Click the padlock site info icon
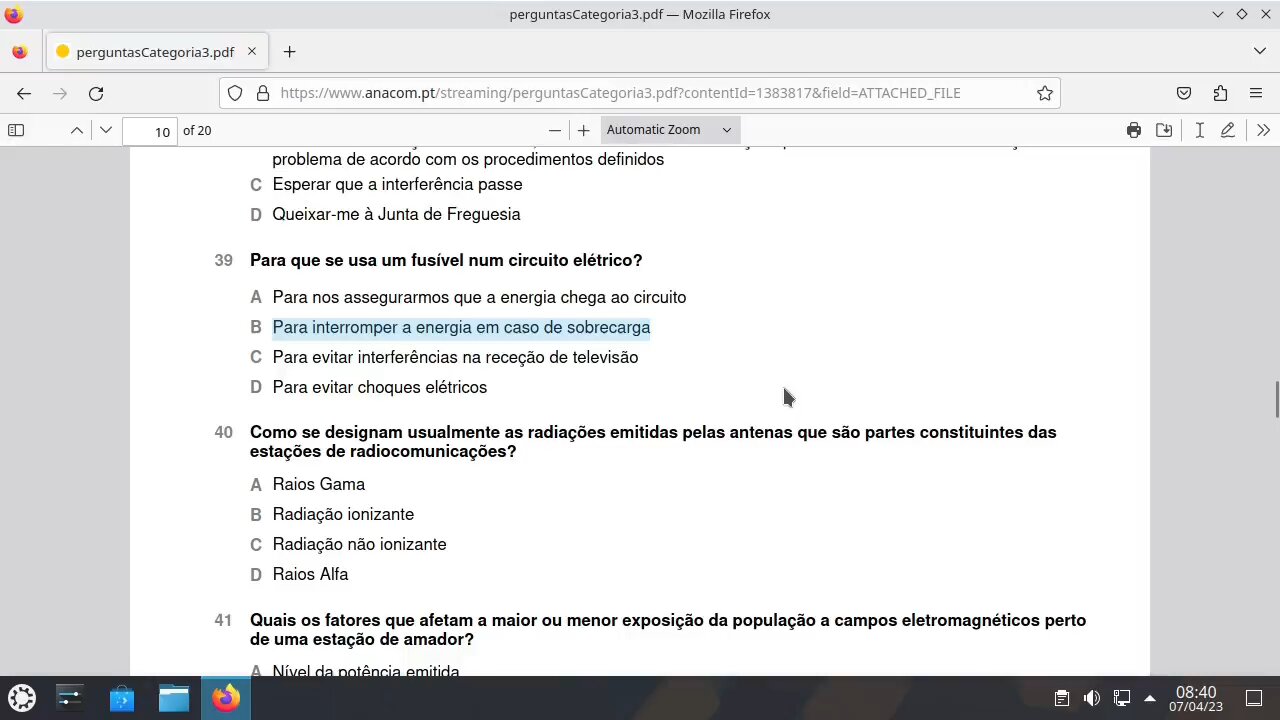This screenshot has width=1280, height=720. pyautogui.click(x=263, y=93)
